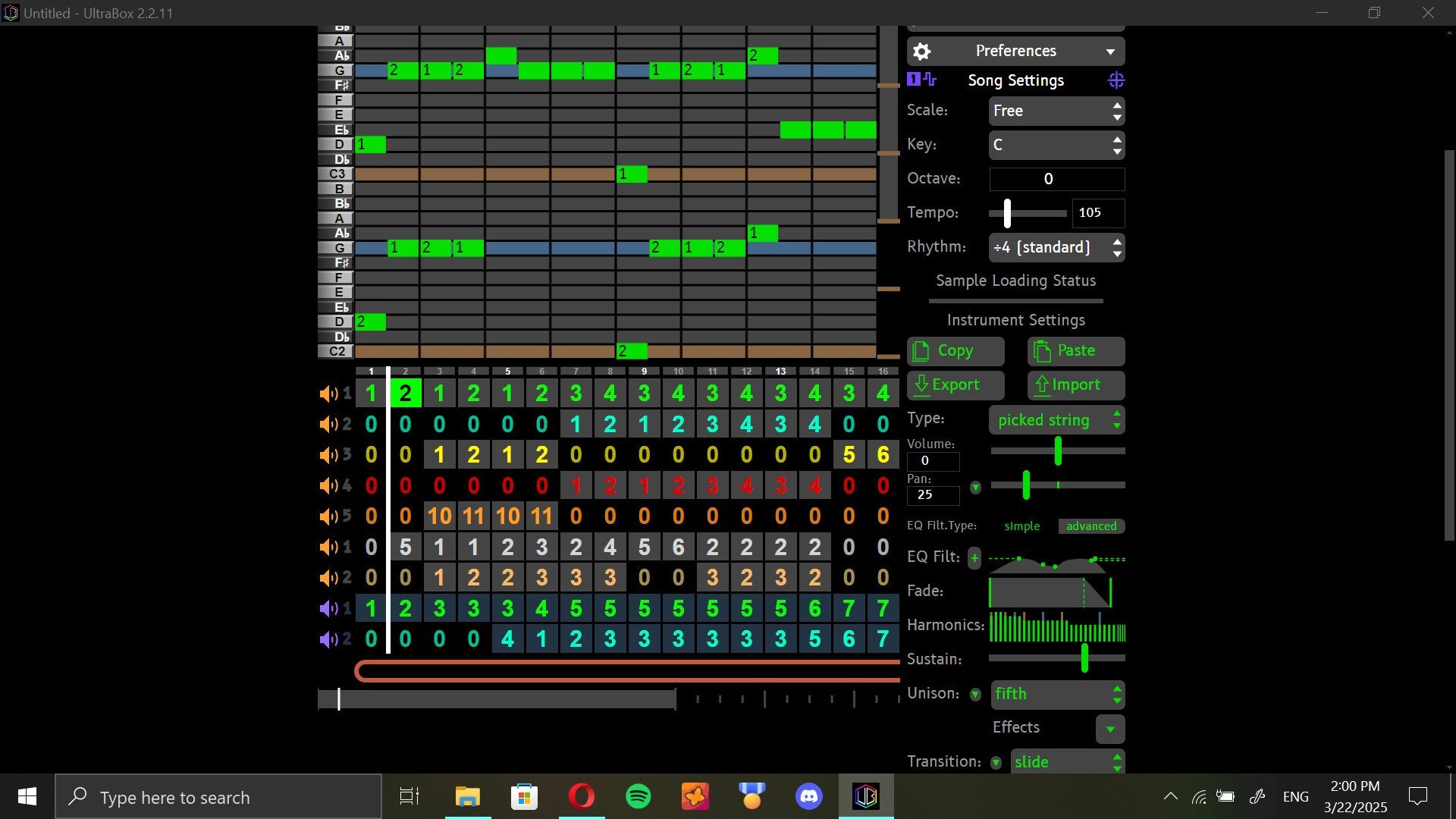Click the C3 piano key

pyautogui.click(x=336, y=174)
